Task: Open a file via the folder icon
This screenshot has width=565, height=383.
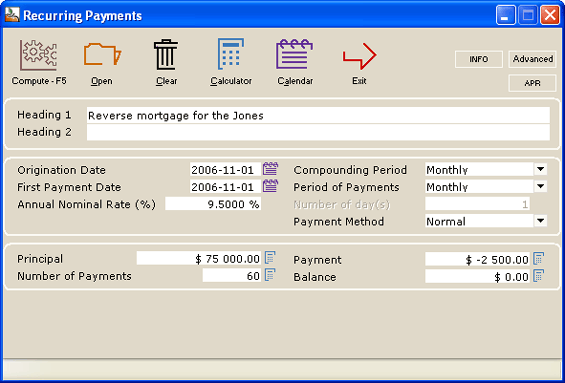Action: click(102, 55)
